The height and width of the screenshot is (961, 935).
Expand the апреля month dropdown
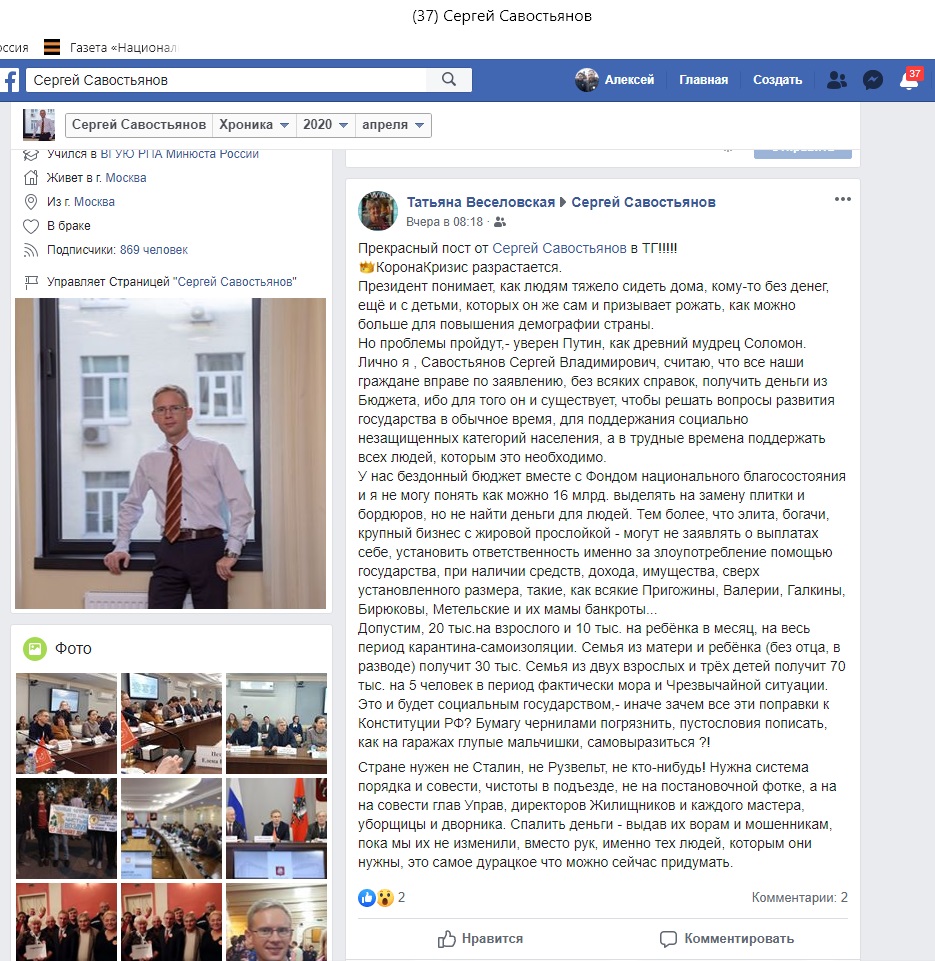(393, 125)
